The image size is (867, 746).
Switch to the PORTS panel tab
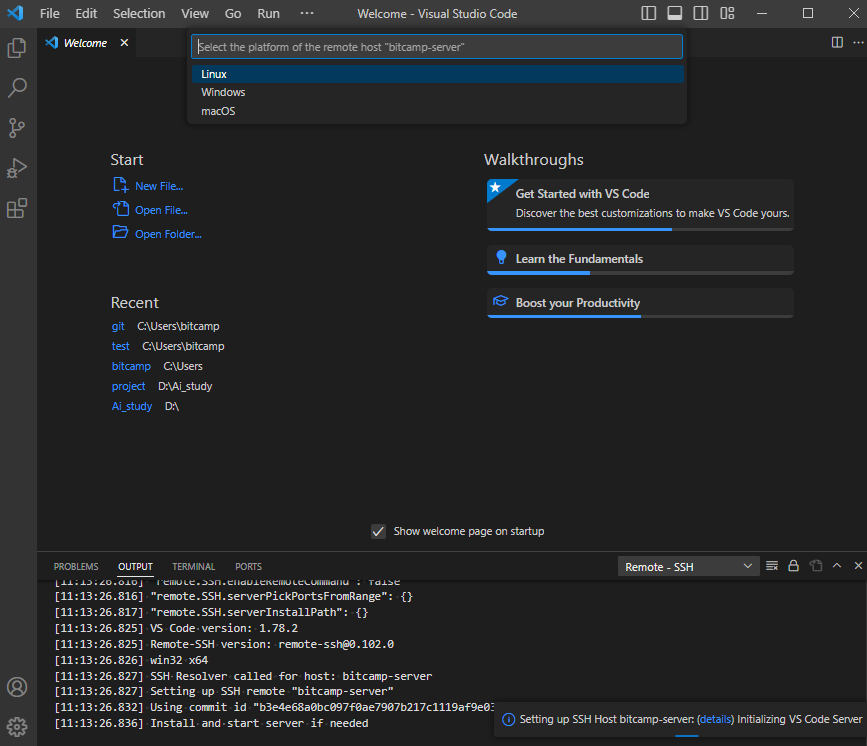coord(248,567)
